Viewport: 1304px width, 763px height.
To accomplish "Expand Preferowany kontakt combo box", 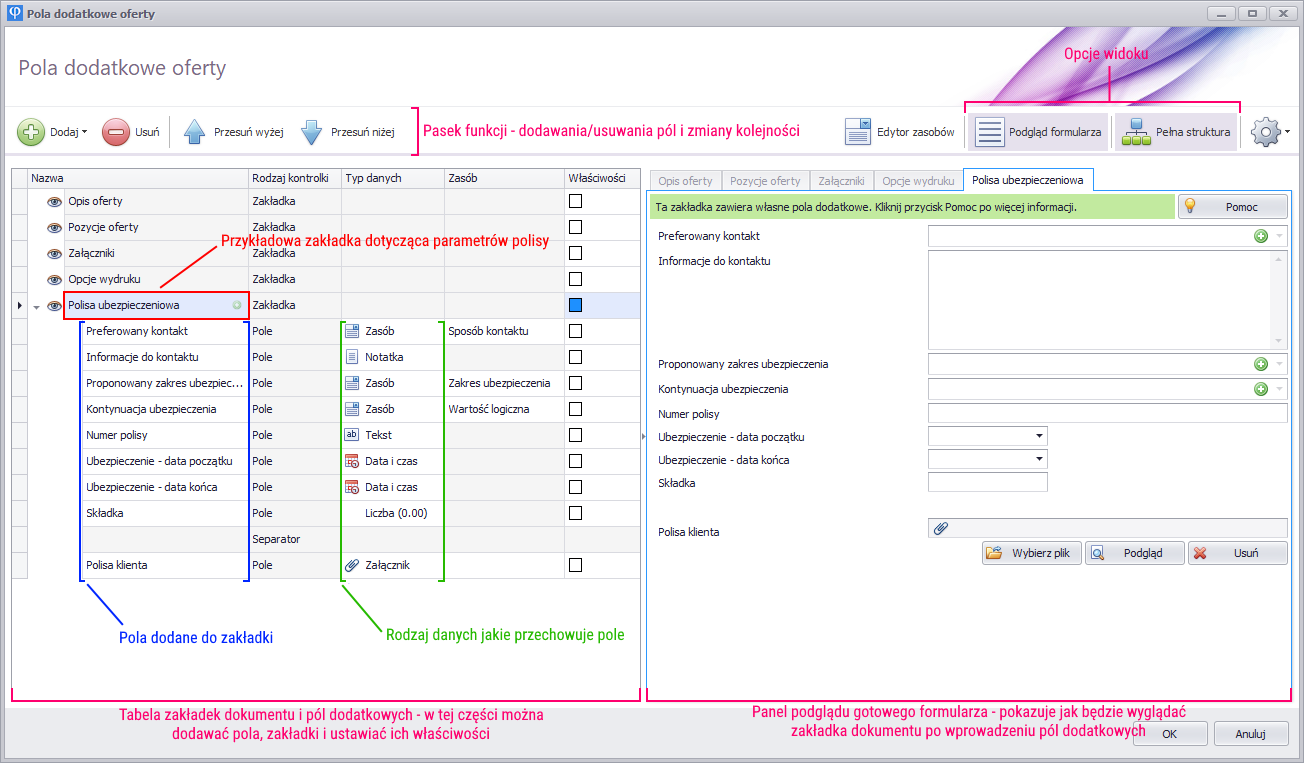I will click(x=1279, y=237).
